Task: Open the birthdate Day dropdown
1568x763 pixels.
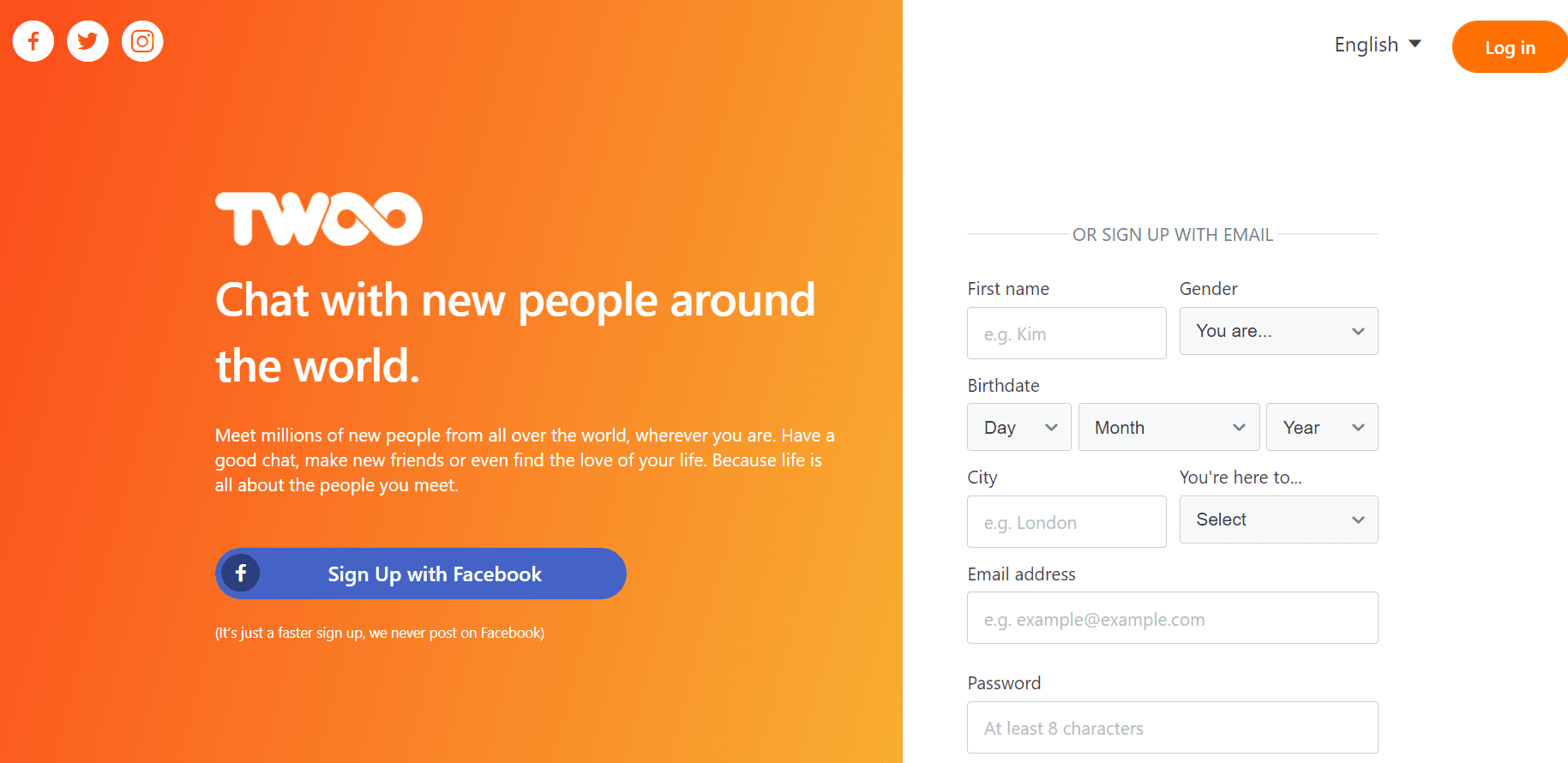Action: point(1018,427)
